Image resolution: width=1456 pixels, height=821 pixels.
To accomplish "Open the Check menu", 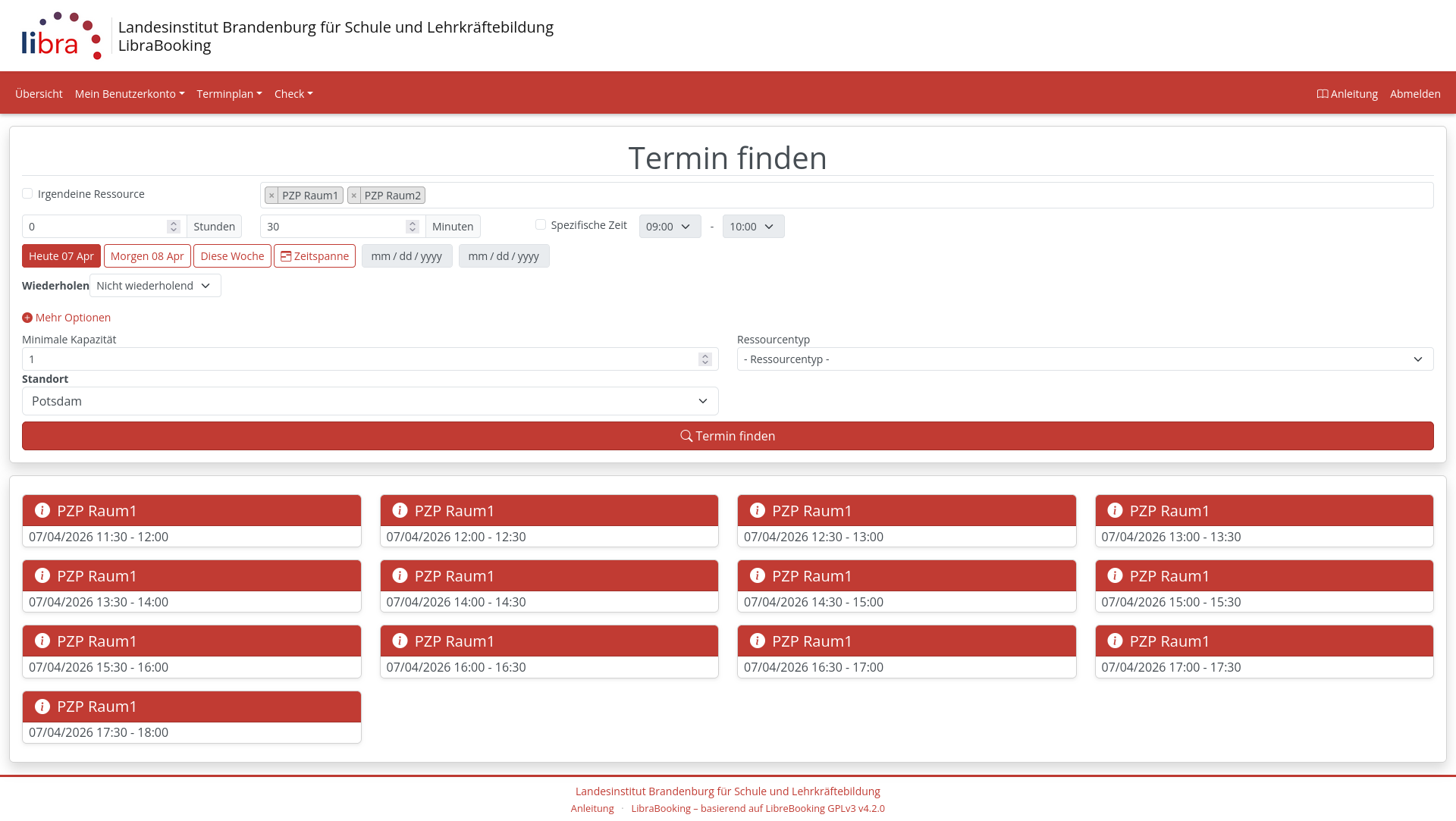I will tap(293, 93).
